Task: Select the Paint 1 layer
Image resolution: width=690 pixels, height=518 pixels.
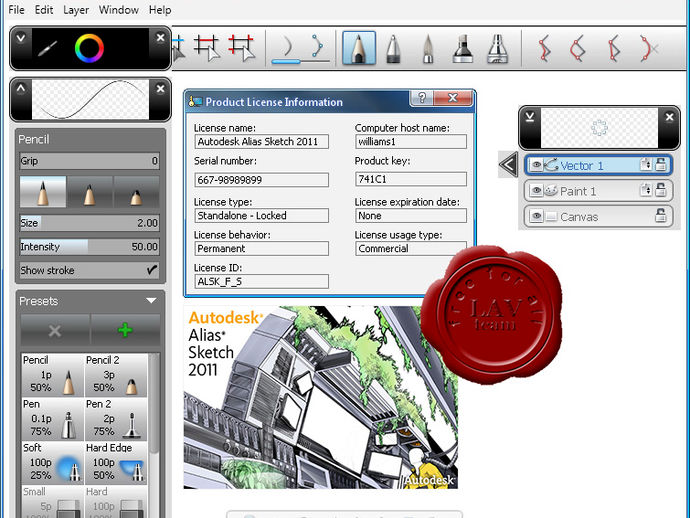Action: 598,191
